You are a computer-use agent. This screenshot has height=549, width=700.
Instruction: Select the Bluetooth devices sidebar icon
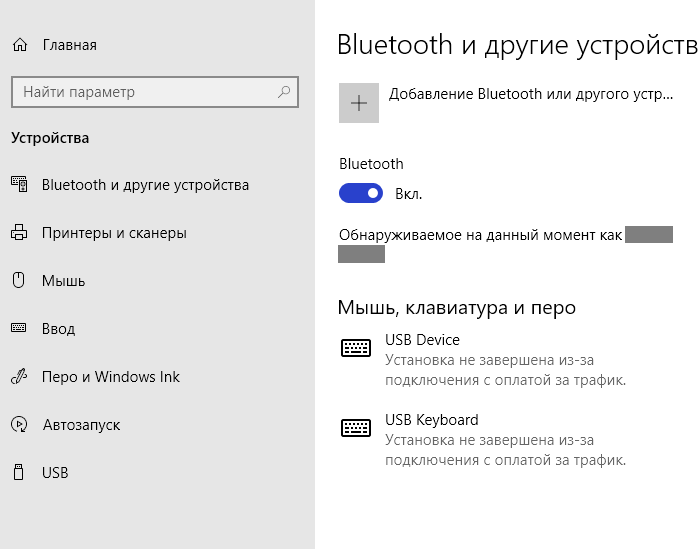tap(19, 184)
